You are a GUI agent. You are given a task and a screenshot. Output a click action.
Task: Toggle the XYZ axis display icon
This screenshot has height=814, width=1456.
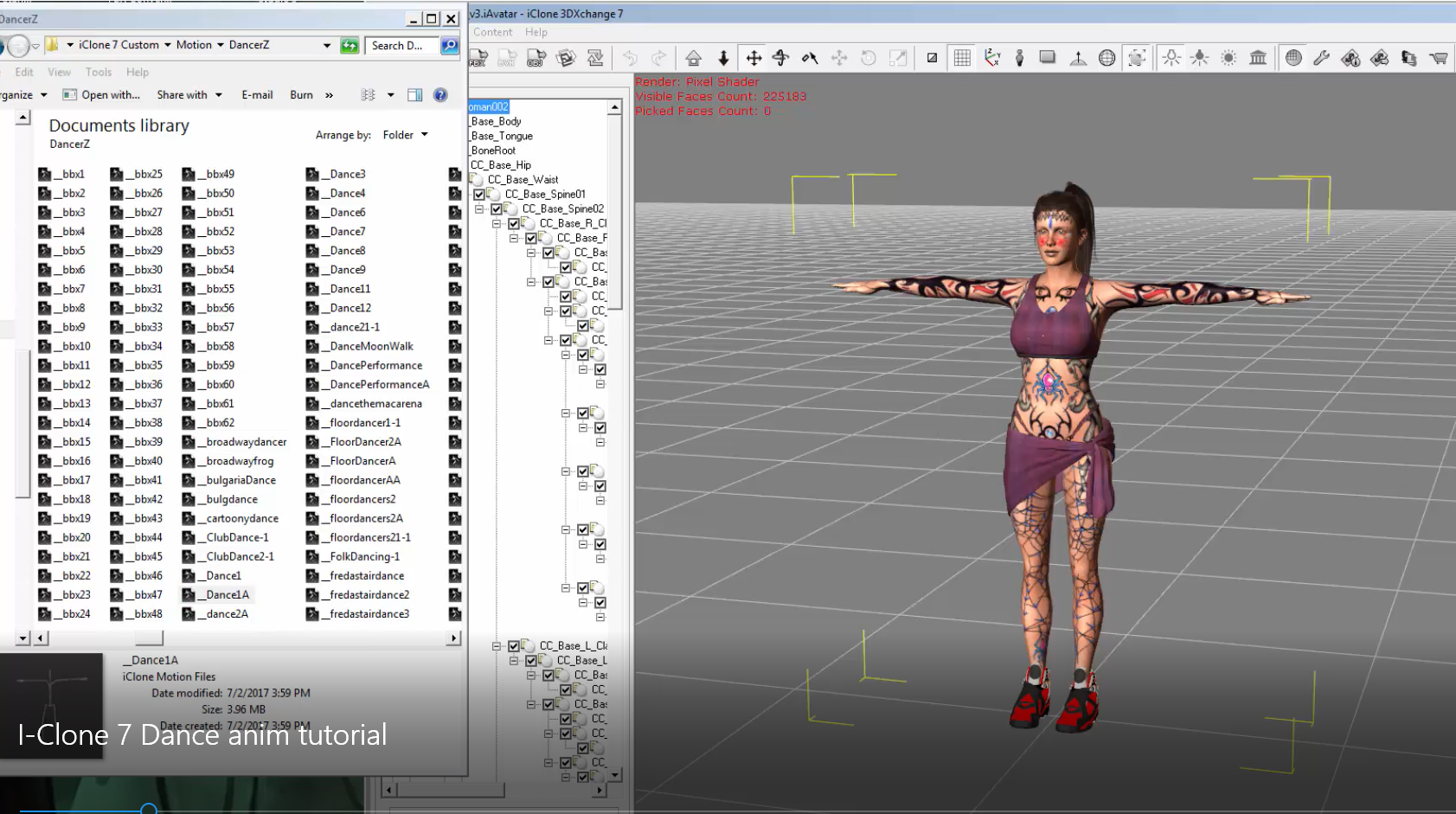(992, 58)
